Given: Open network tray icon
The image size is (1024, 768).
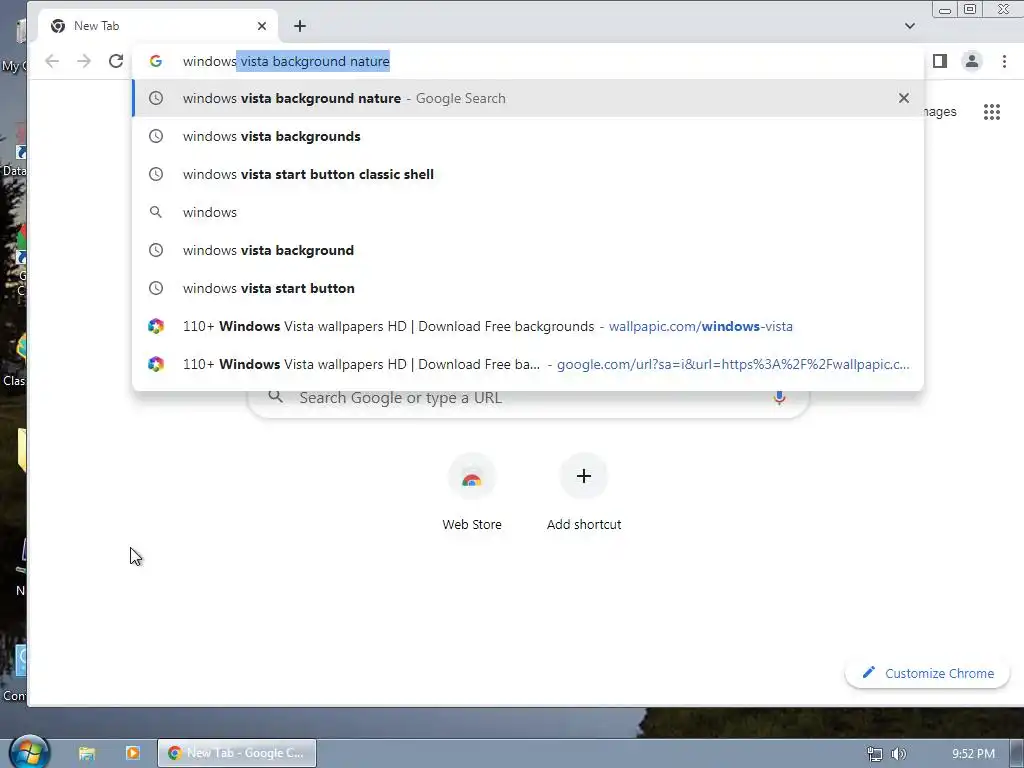Looking at the screenshot, I should (874, 754).
